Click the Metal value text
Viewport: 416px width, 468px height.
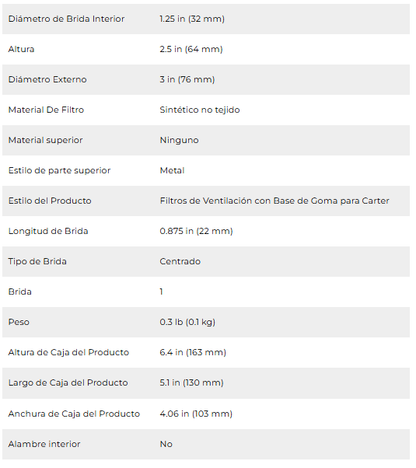click(x=172, y=170)
